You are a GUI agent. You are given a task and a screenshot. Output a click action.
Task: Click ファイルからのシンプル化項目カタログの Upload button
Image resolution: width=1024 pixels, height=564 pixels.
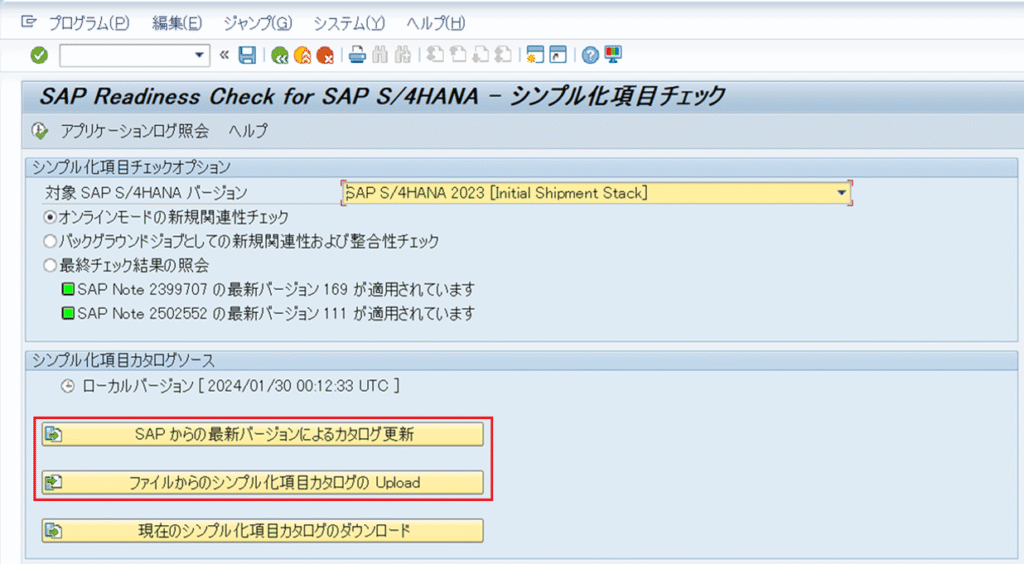[263, 482]
